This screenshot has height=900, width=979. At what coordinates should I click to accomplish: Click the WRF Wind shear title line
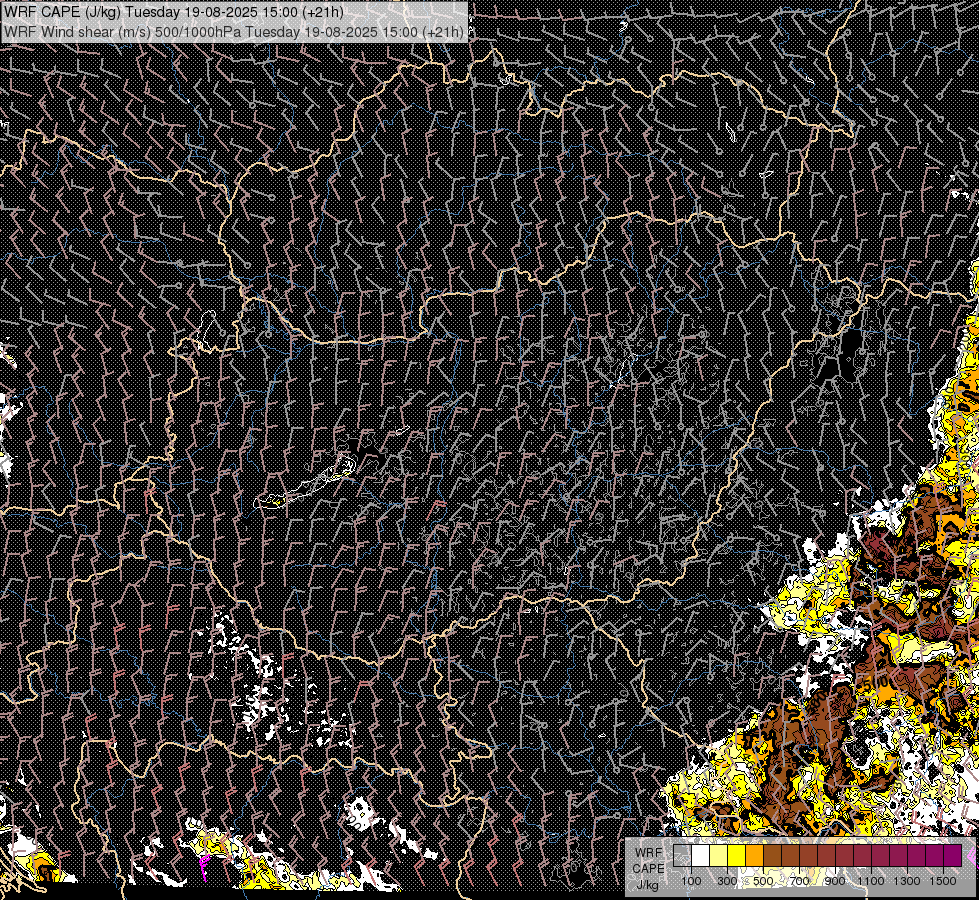tap(234, 32)
